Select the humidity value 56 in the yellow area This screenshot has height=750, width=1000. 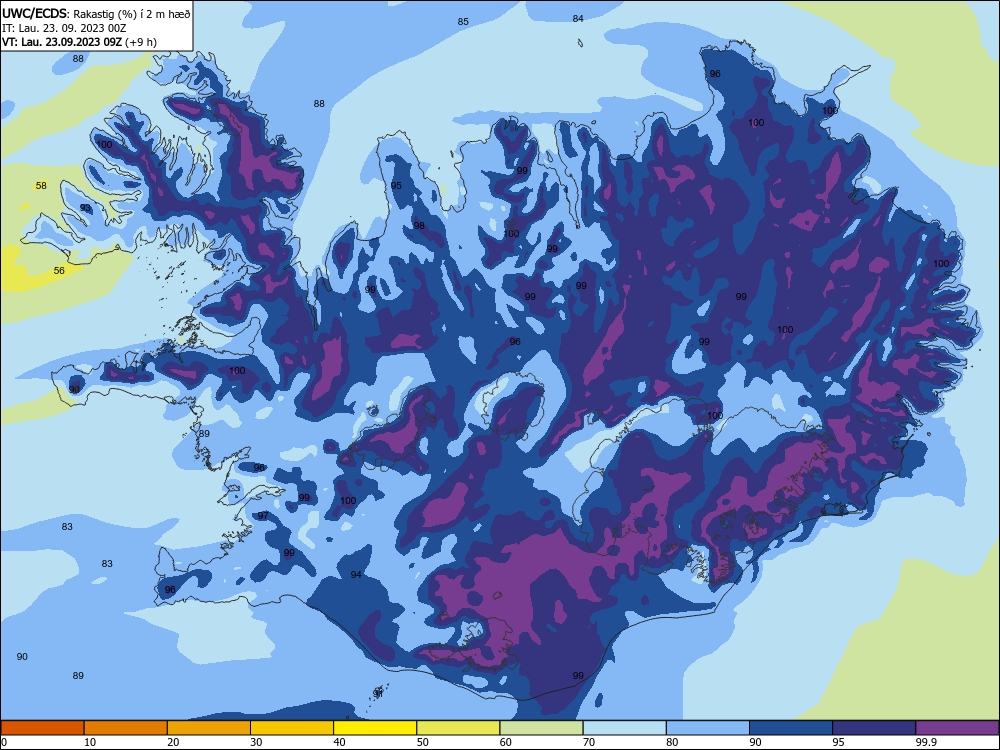click(59, 270)
